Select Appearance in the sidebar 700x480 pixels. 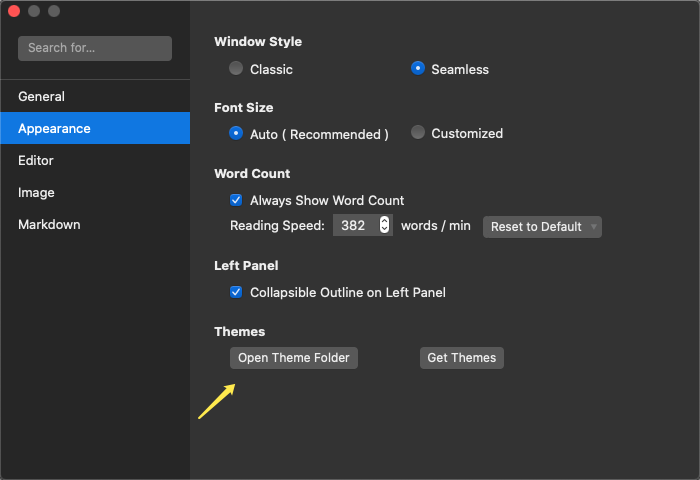click(x=54, y=129)
